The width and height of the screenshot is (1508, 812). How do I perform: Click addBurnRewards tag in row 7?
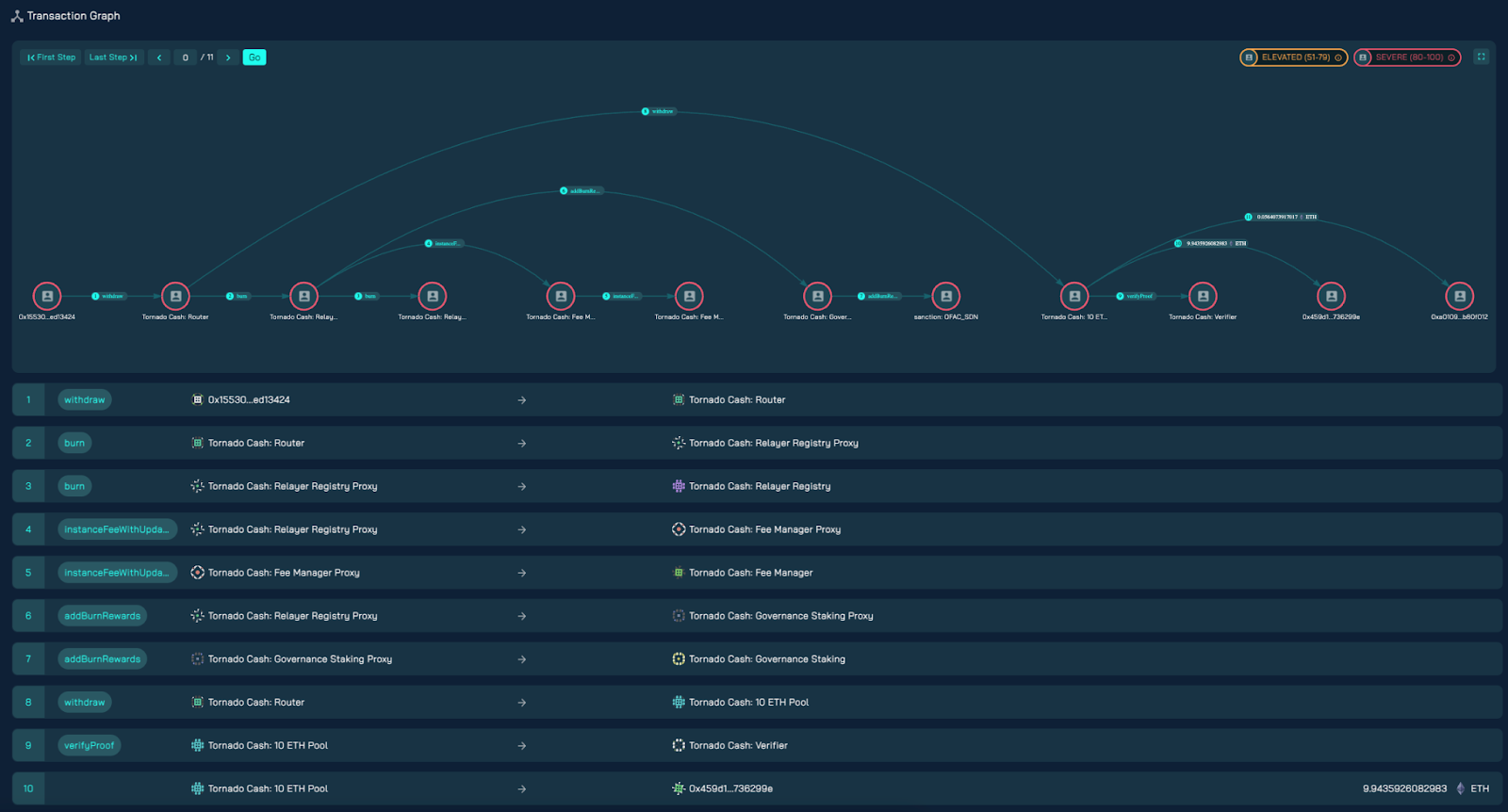pyautogui.click(x=102, y=659)
